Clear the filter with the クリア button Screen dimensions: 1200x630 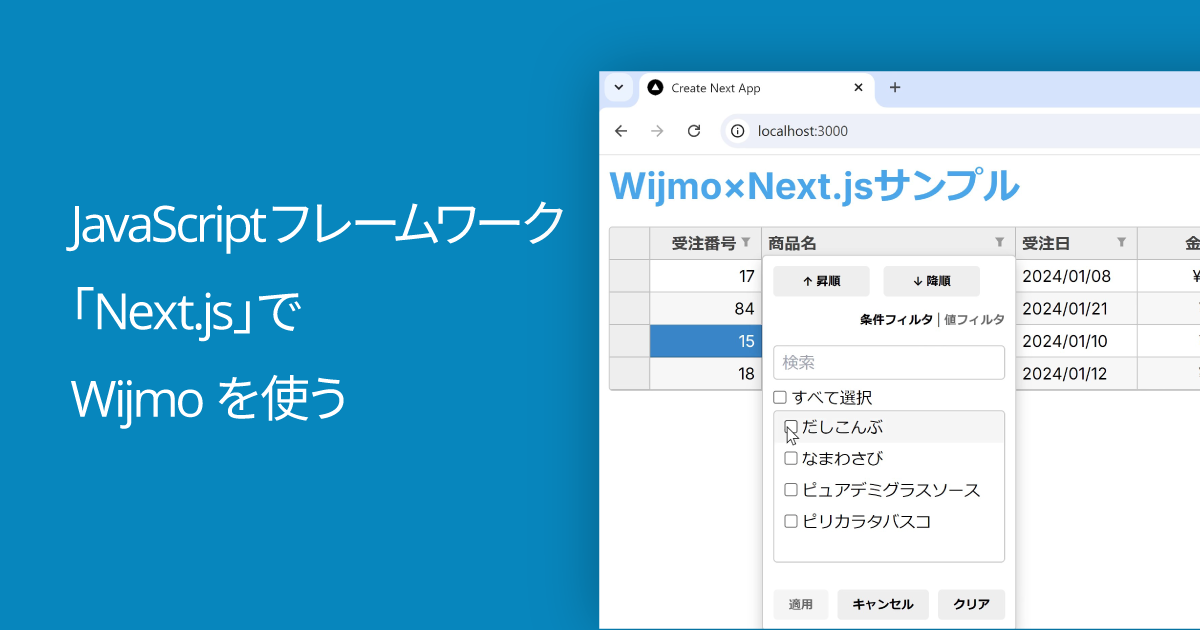click(971, 604)
